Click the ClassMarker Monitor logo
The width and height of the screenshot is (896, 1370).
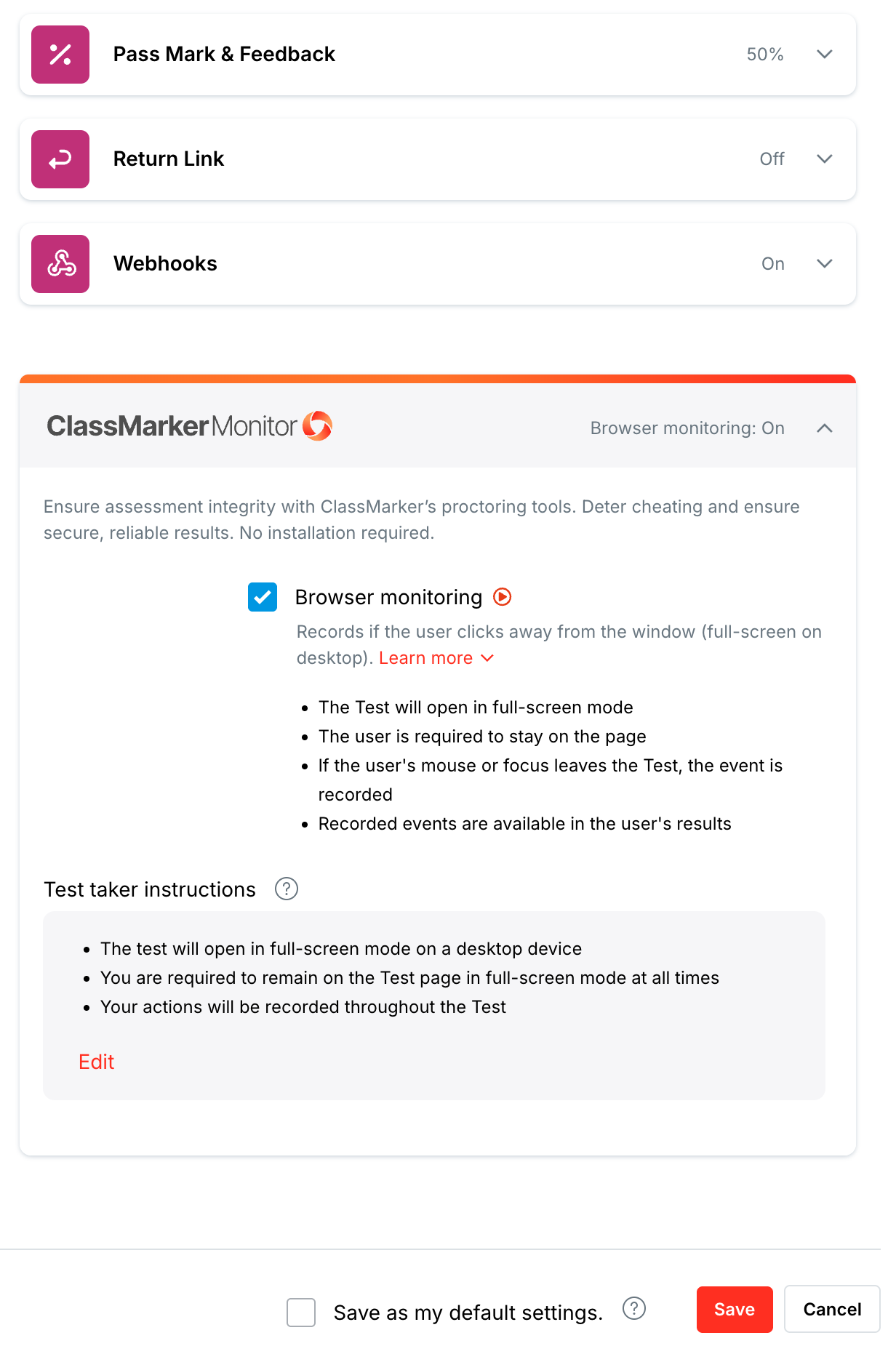(x=189, y=426)
